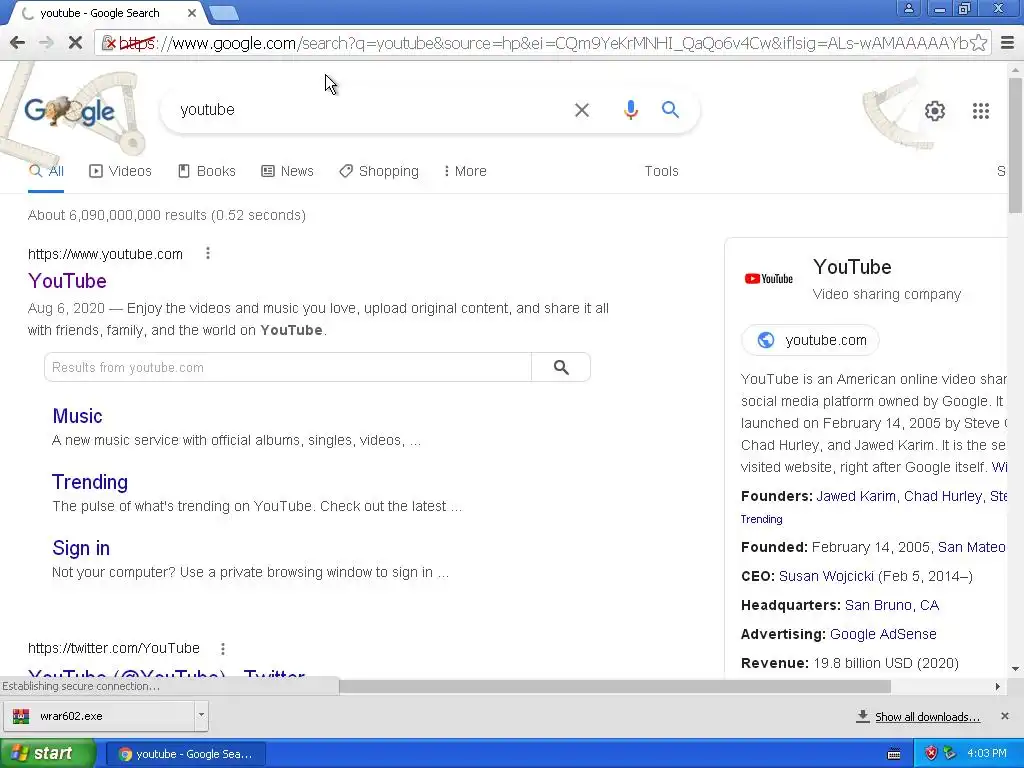Open the Windows start menu
The image size is (1024, 768).
[x=47, y=754]
